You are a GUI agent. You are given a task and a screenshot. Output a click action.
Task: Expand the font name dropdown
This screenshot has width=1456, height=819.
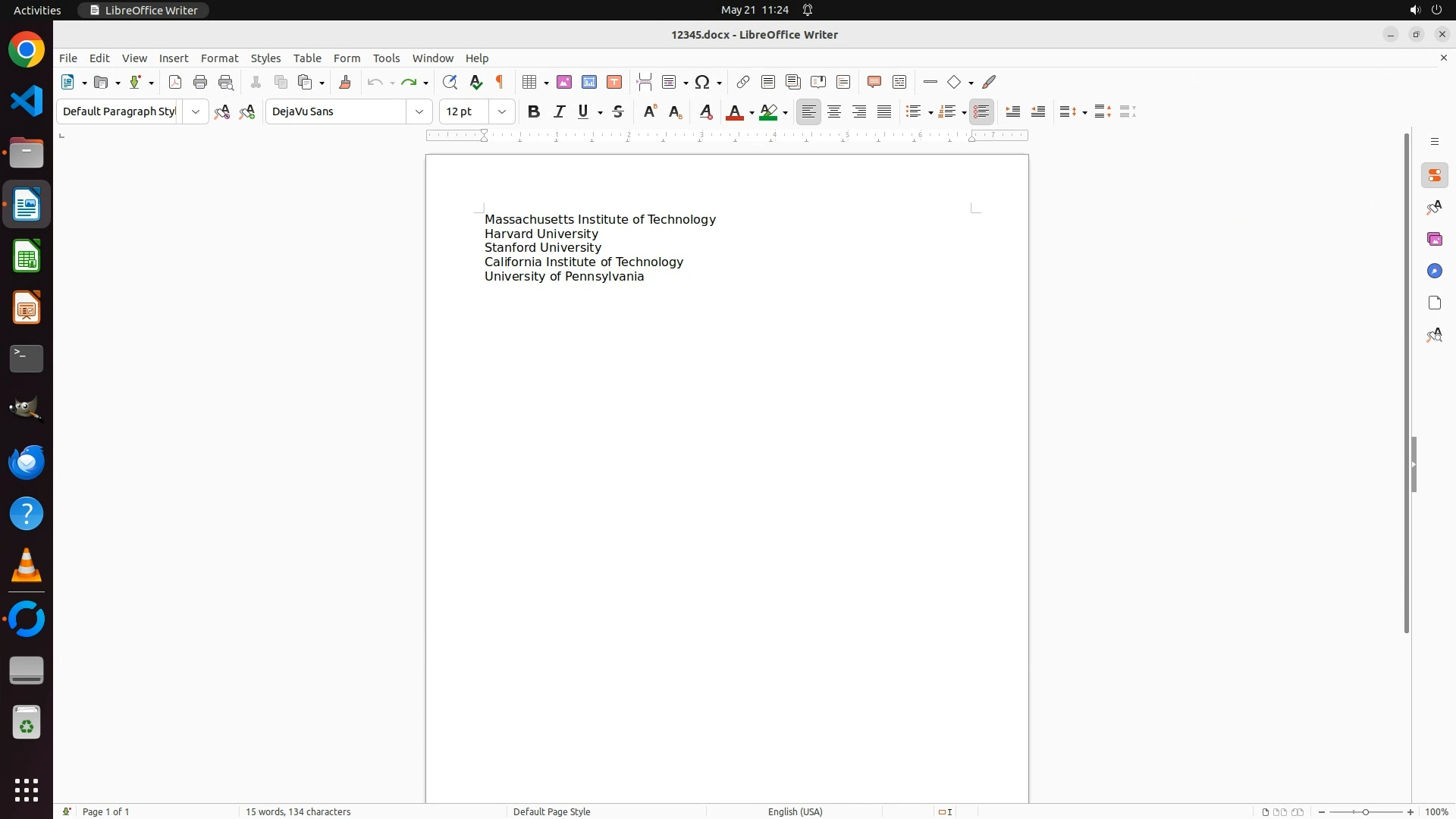(x=419, y=111)
